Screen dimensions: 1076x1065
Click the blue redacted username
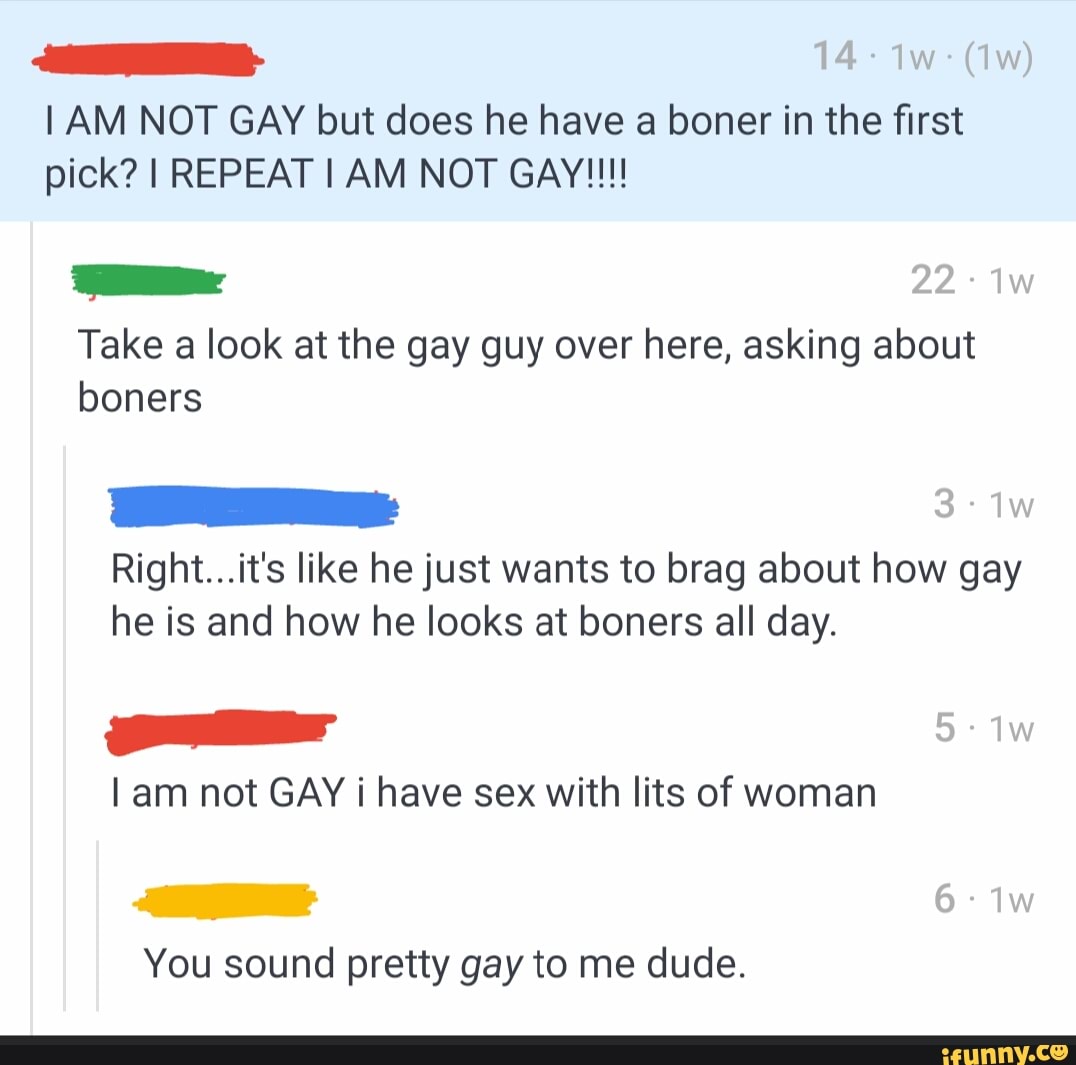point(254,507)
